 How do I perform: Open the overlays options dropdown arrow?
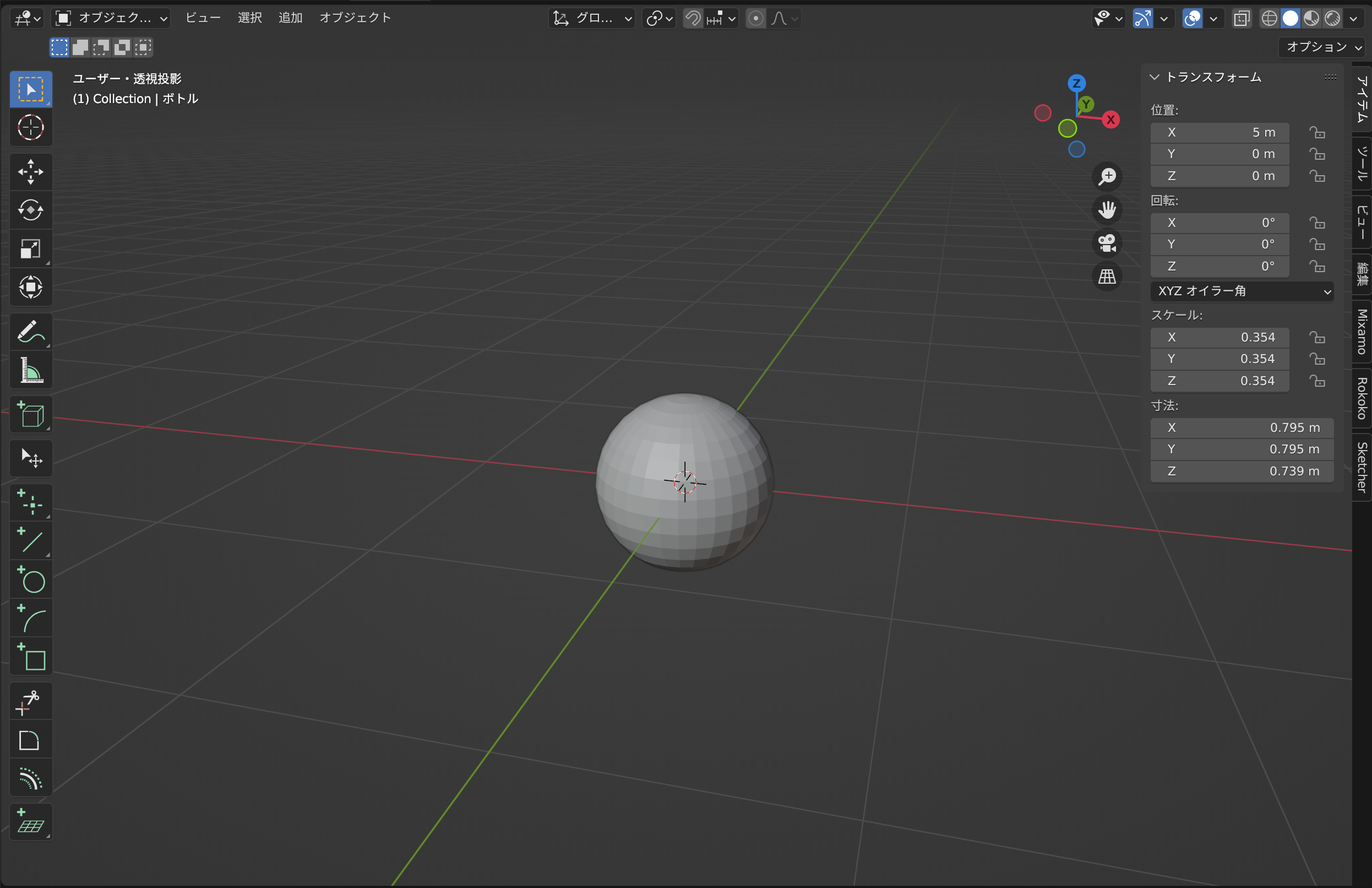click(1213, 18)
